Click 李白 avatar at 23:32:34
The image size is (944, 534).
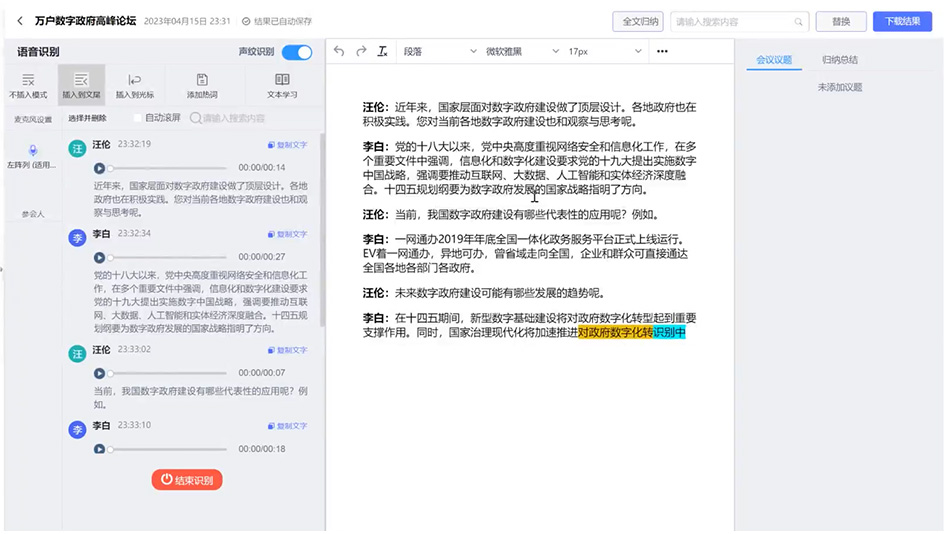[x=77, y=238]
